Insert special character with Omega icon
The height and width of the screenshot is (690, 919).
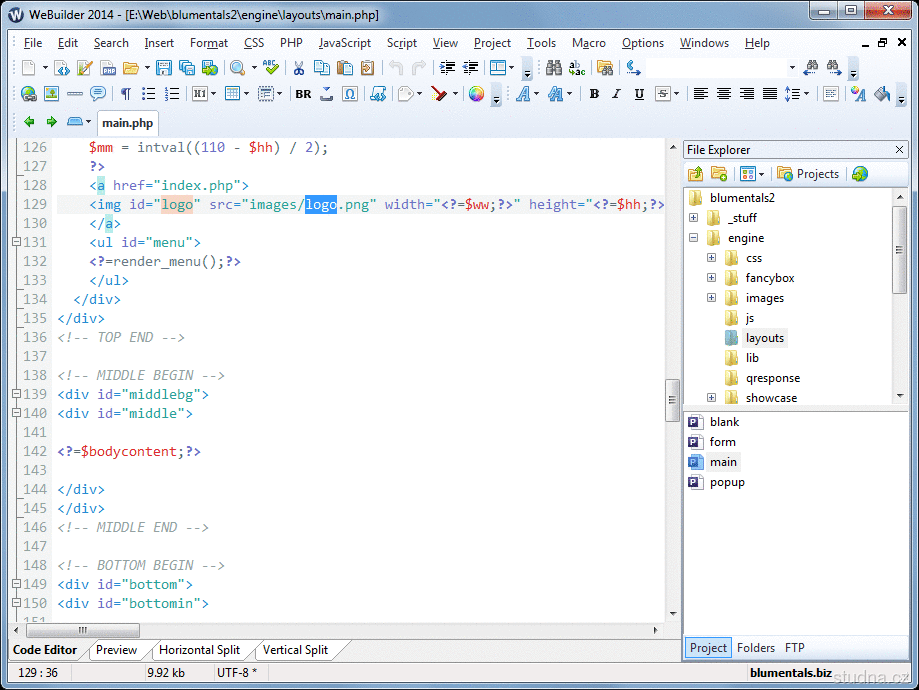[x=350, y=94]
